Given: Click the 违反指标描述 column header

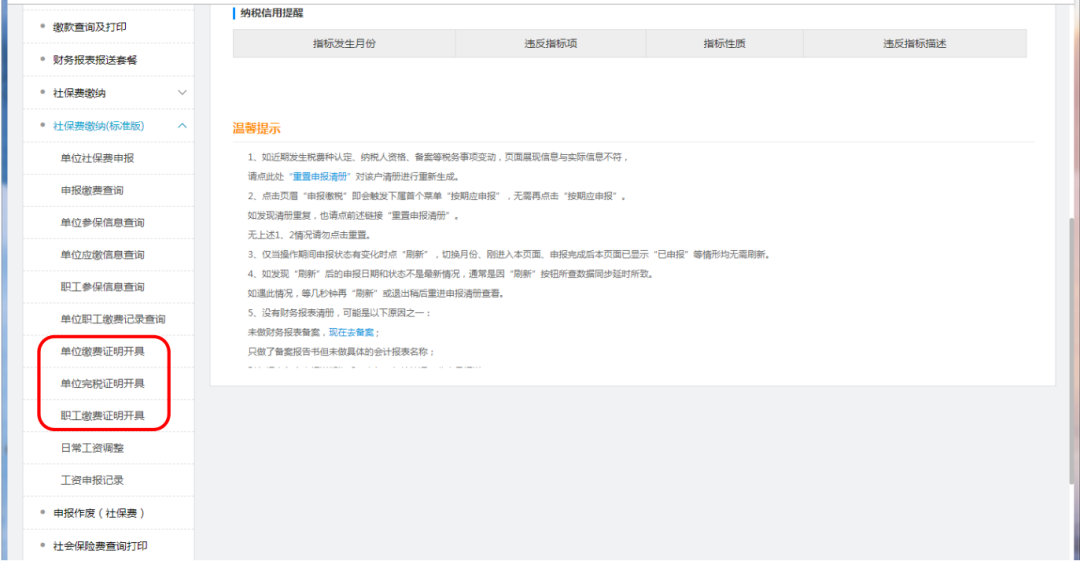Looking at the screenshot, I should (915, 43).
